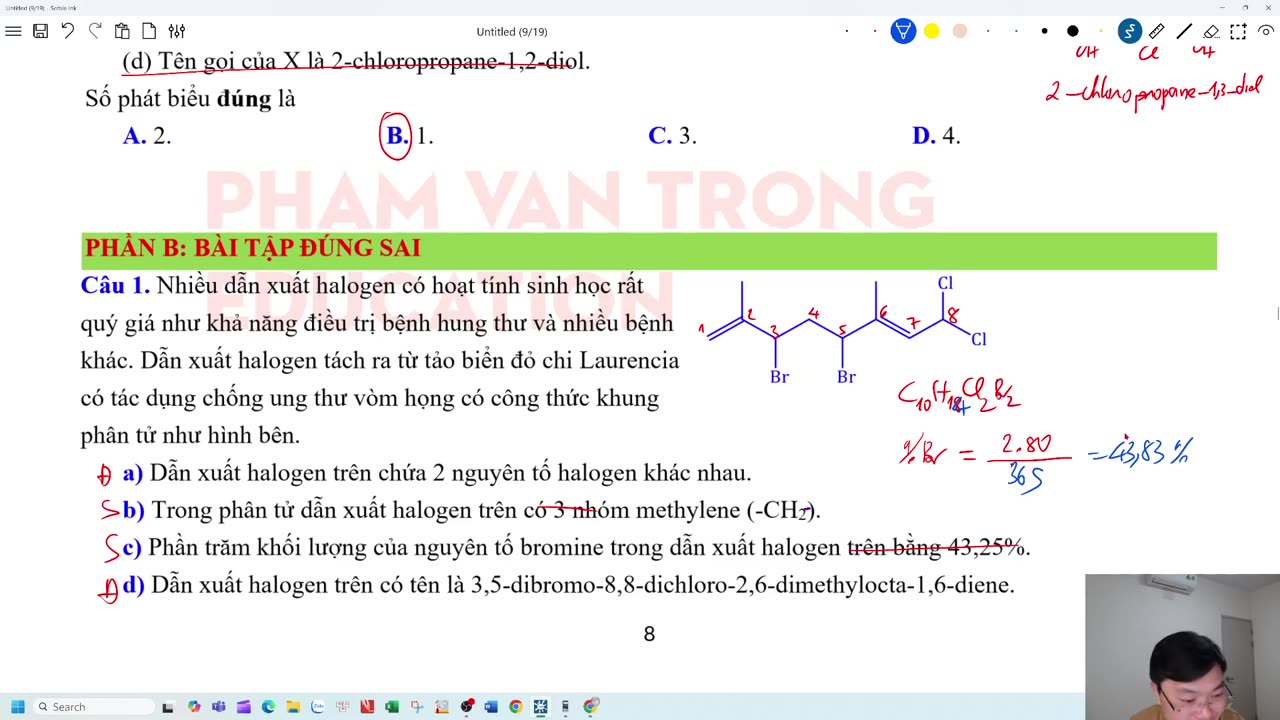Screen dimensions: 1280x720
Task: Pick the pale peach highlighter color
Action: click(960, 31)
